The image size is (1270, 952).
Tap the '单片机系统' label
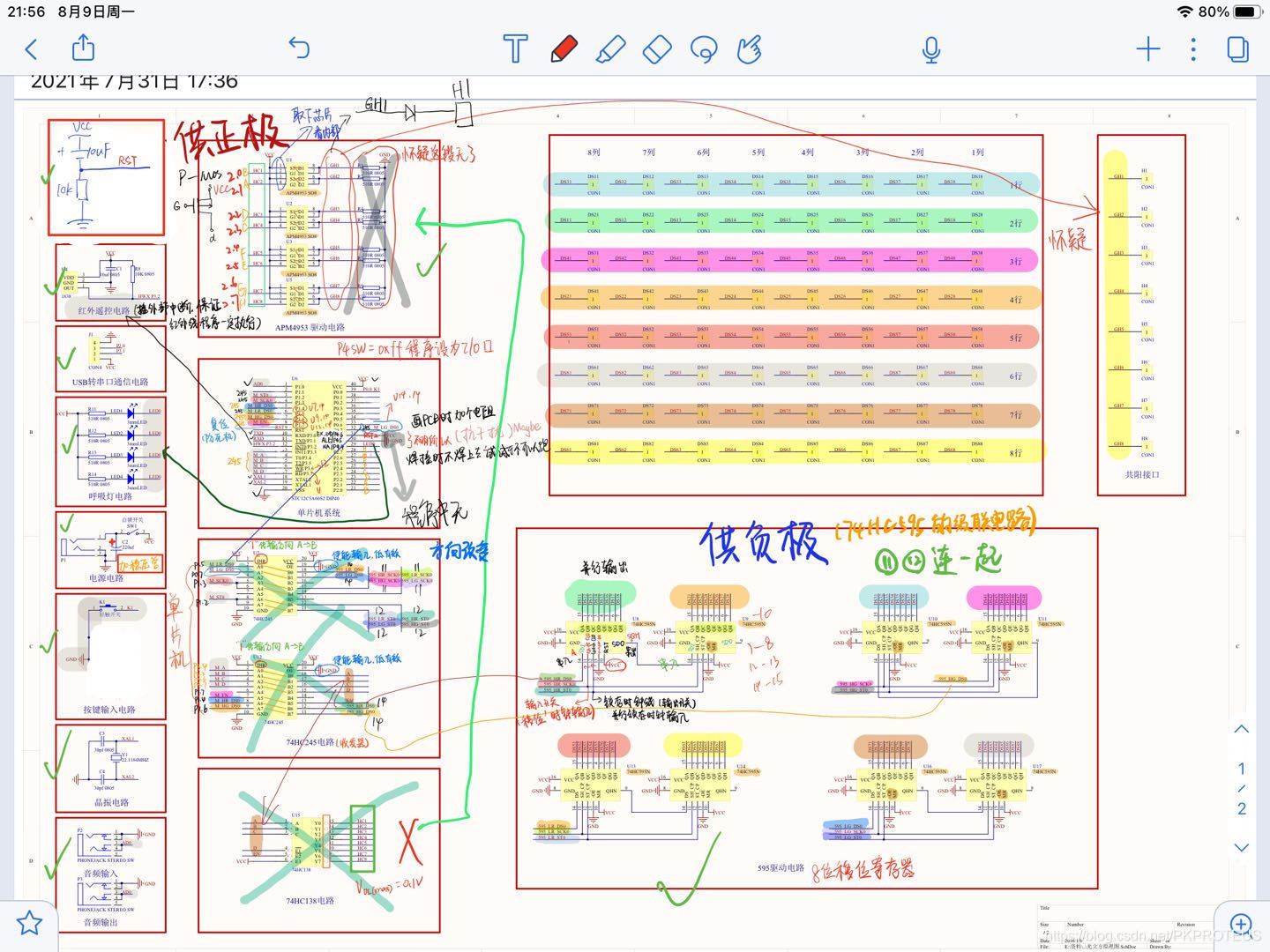[x=318, y=512]
